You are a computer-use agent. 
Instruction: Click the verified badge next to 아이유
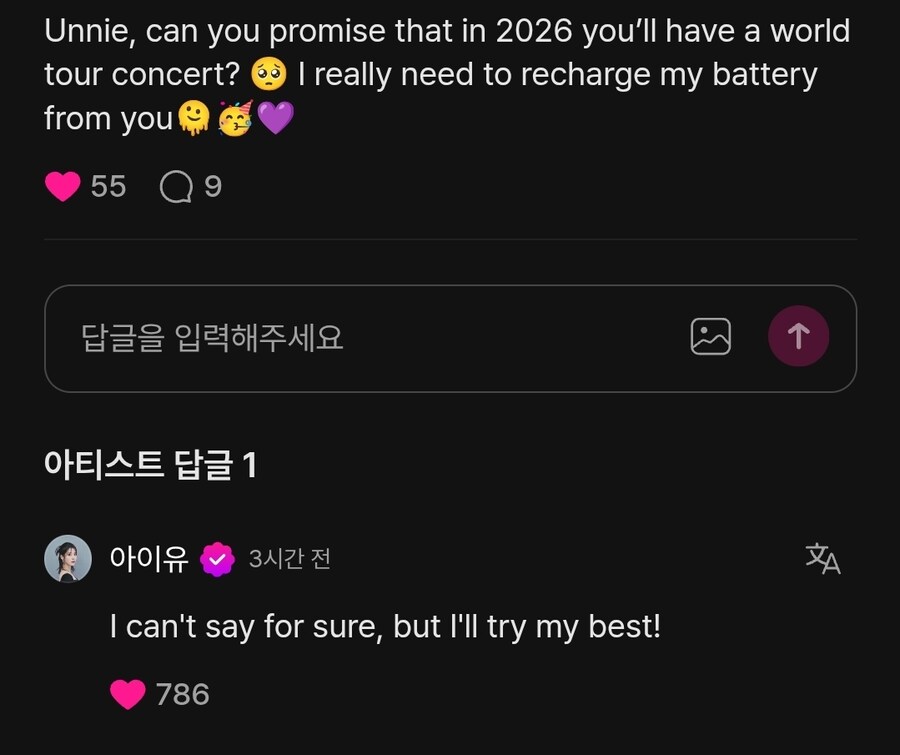click(x=216, y=559)
